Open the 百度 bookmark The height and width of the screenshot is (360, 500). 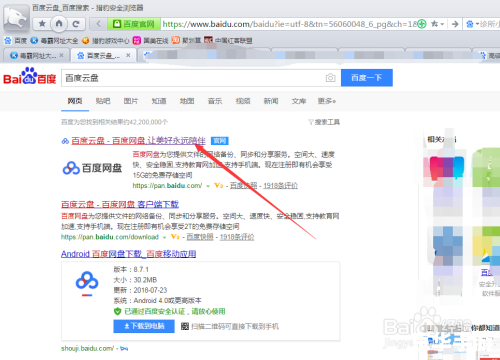click(x=16, y=41)
